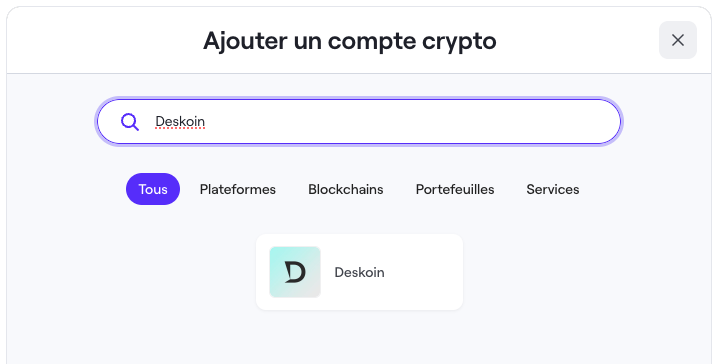Dismiss the dialog with the X icon

[678, 40]
